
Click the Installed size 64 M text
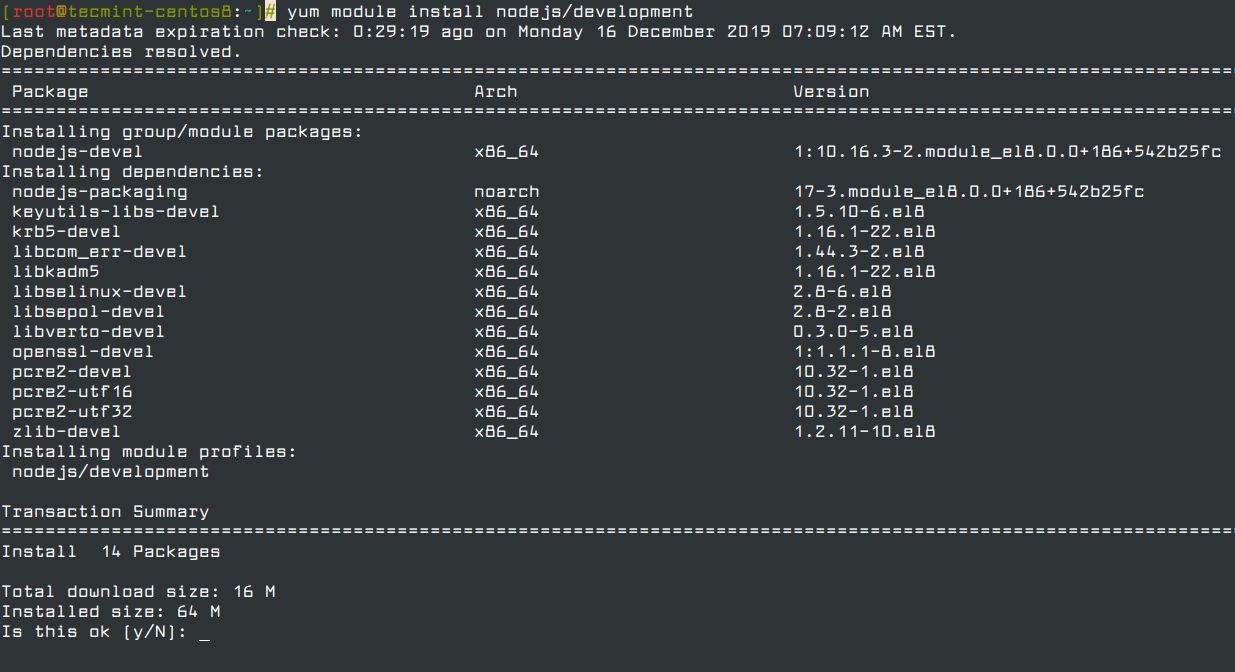point(111,612)
